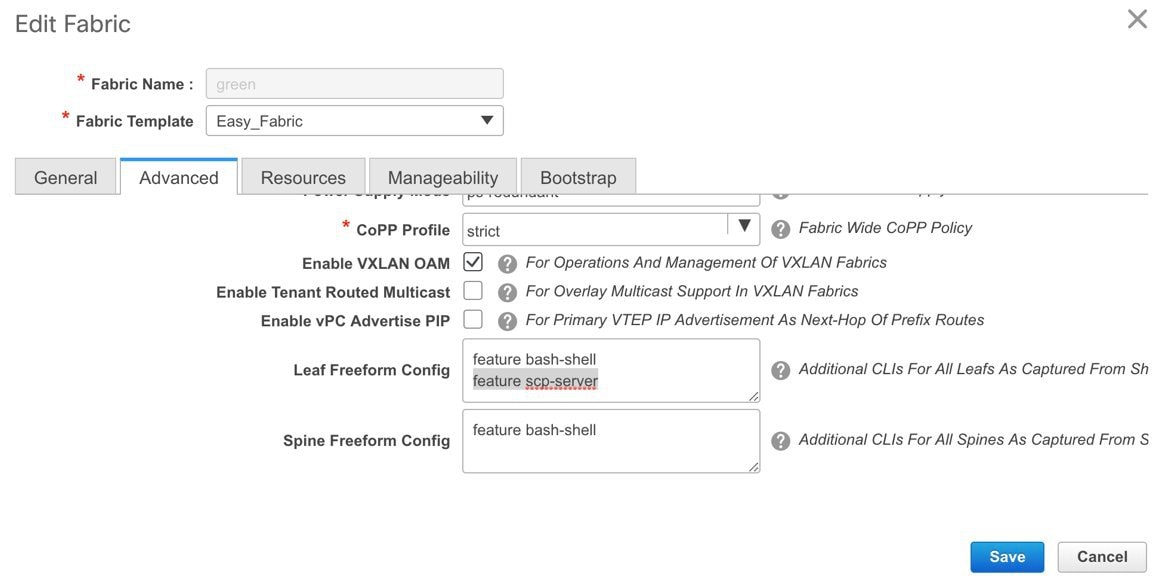Enable Tenant Routed Multicast checkbox

click(473, 290)
